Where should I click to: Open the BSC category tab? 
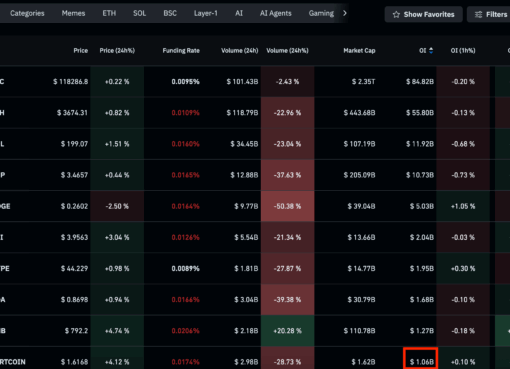[170, 13]
